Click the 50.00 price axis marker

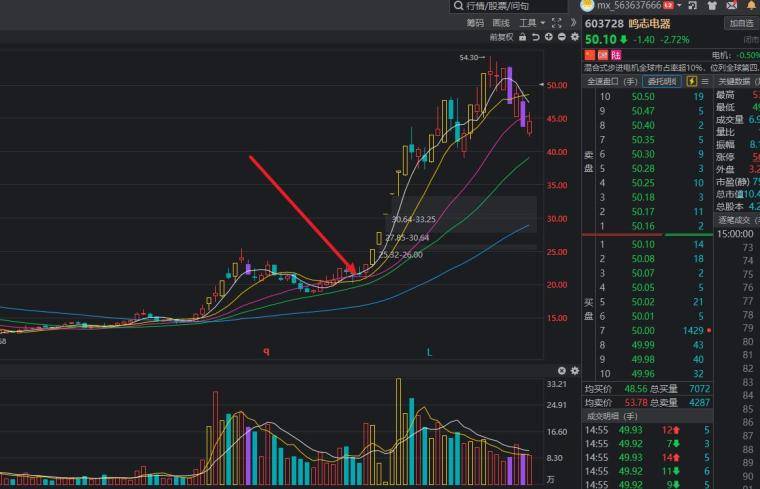coord(556,85)
